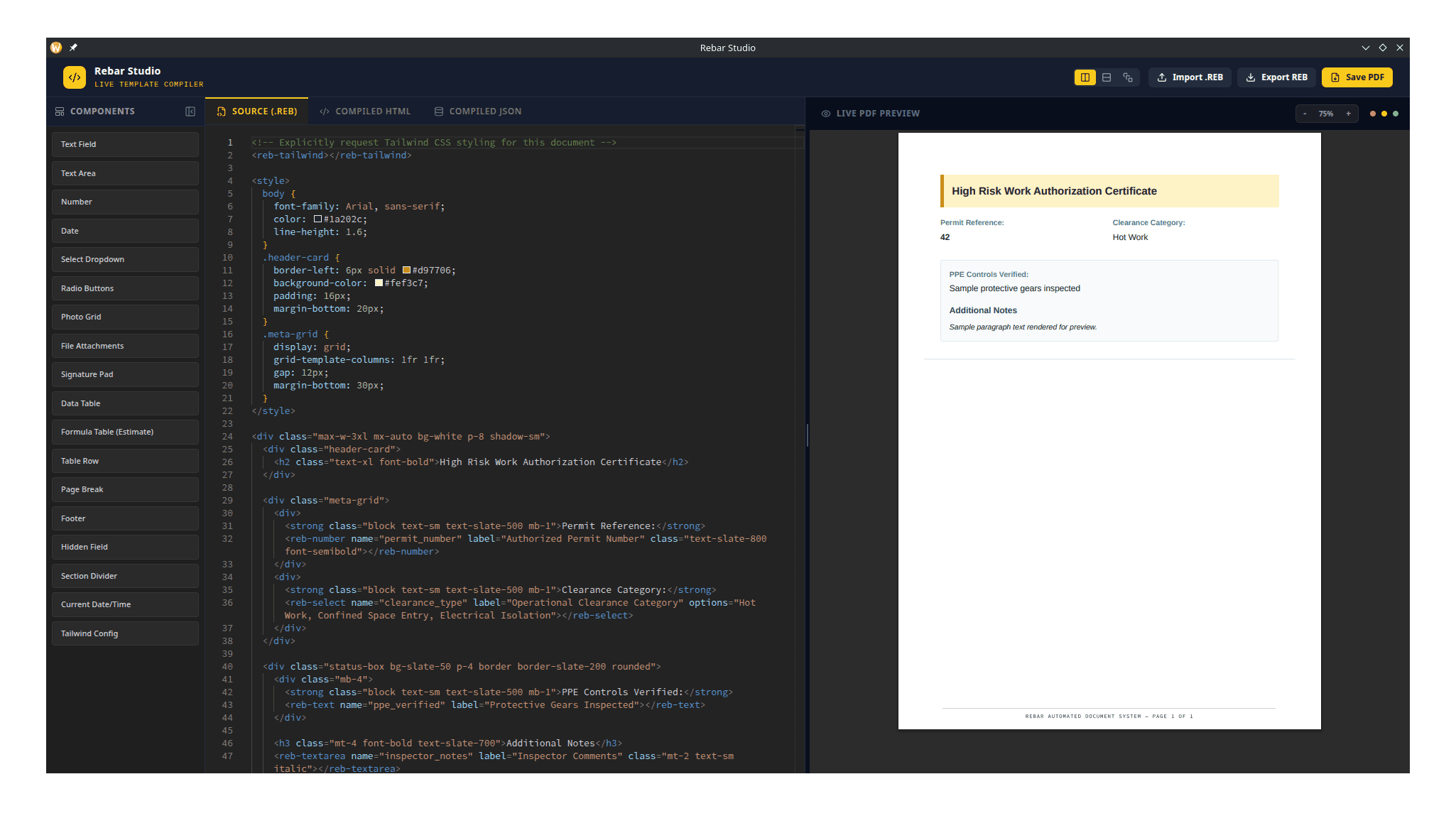Viewport: 1456px width, 828px height.
Task: Click the .meta-grid selector in code
Action: coord(290,334)
